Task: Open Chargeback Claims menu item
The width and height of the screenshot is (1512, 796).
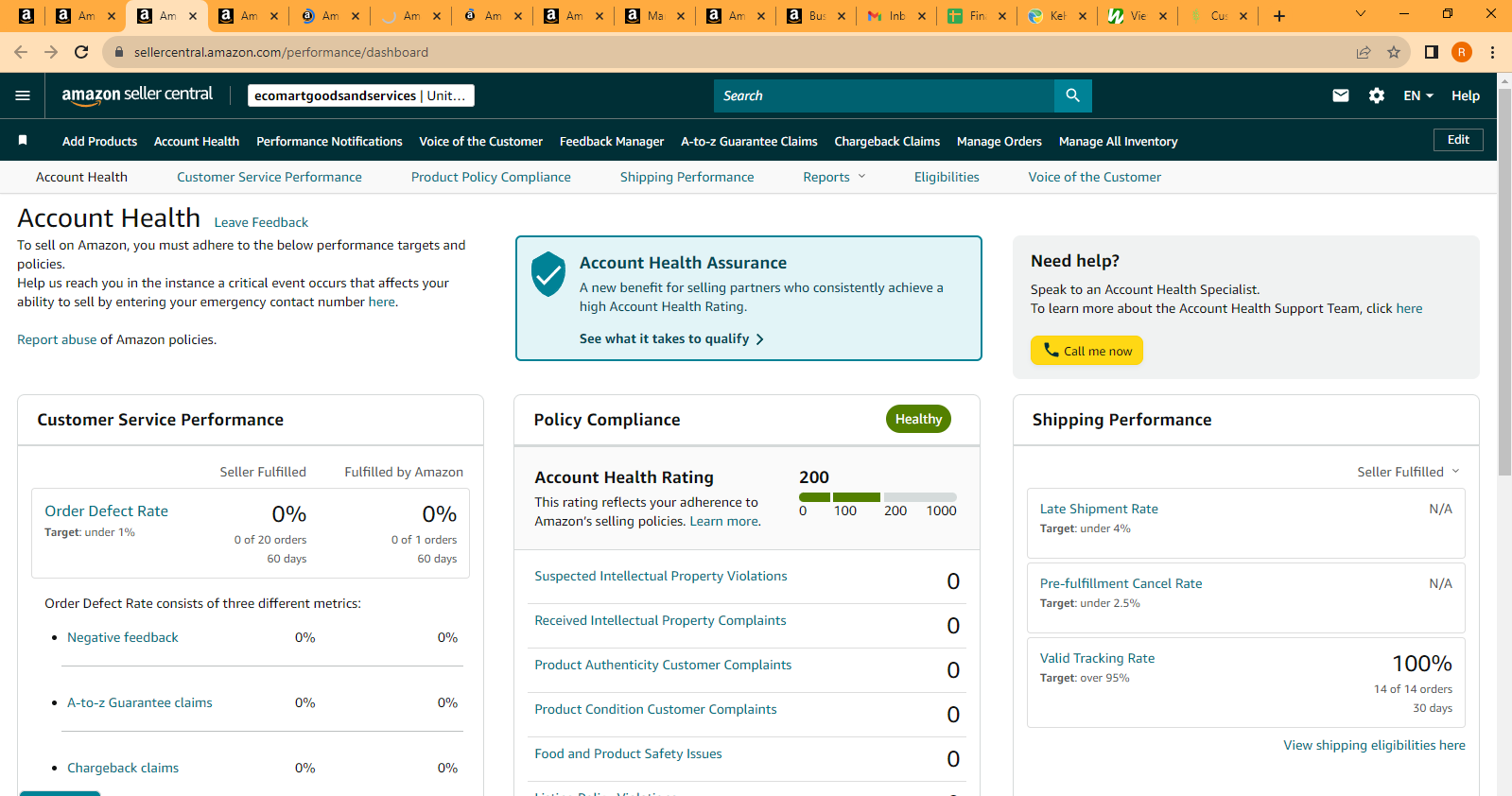Action: (887, 141)
